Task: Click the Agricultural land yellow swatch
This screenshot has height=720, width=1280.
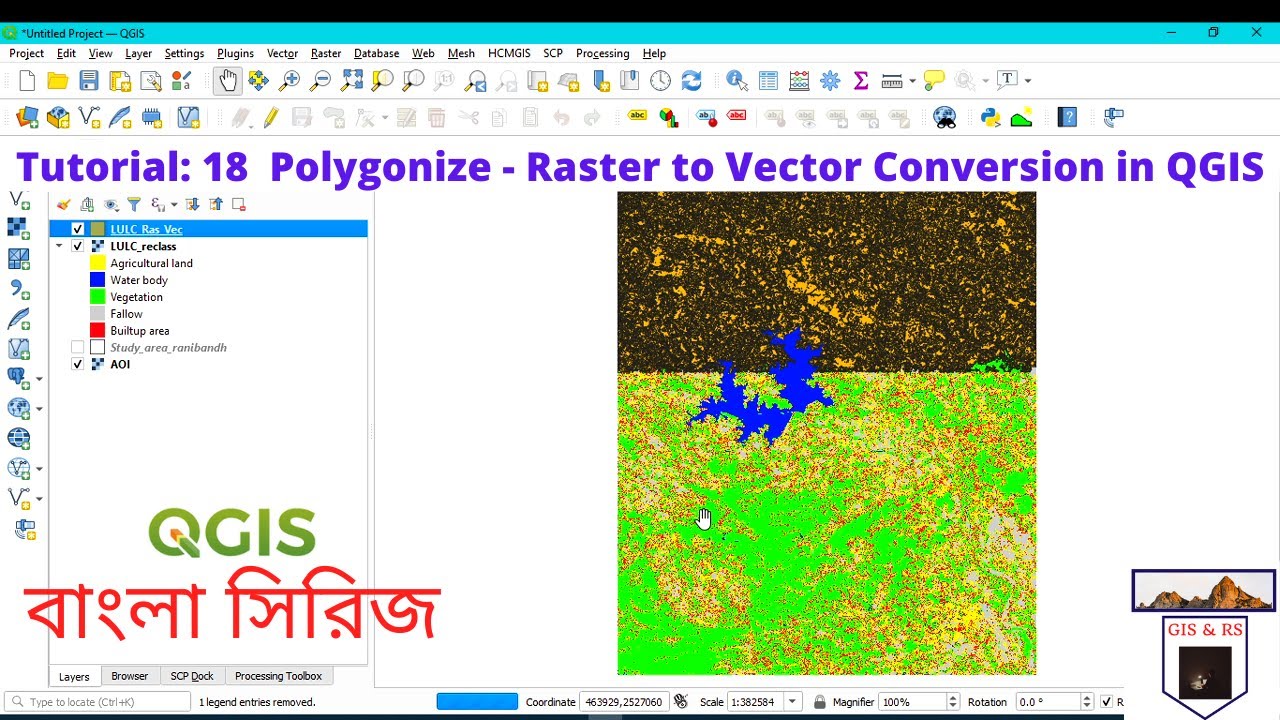Action: 97,263
